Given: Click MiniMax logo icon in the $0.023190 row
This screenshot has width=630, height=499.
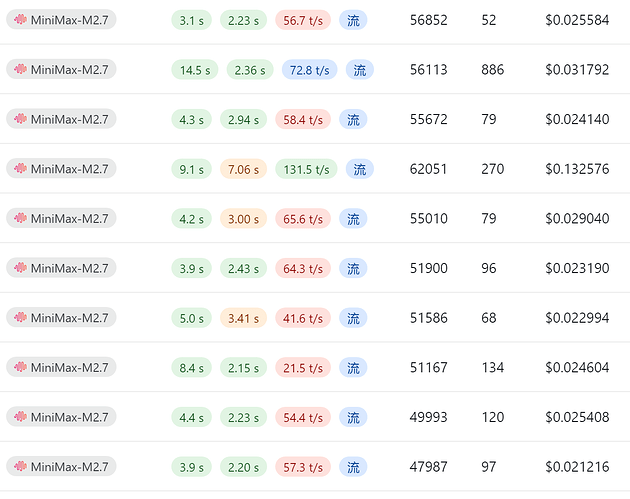Looking at the screenshot, I should coord(20,268).
